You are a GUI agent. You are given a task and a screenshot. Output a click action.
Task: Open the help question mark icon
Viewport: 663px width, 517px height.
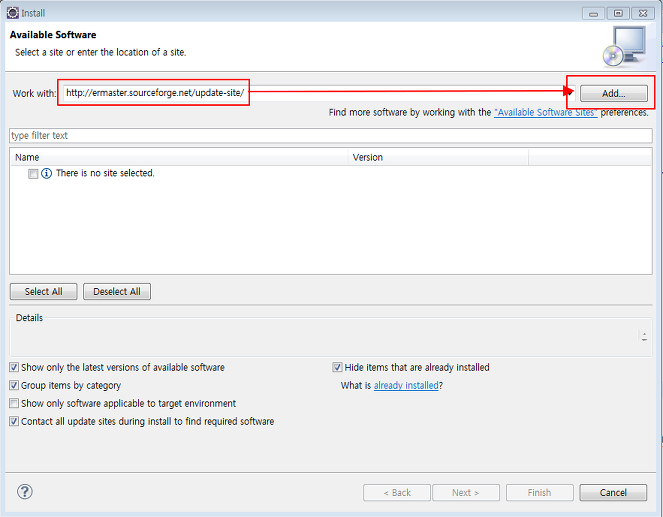(25, 492)
